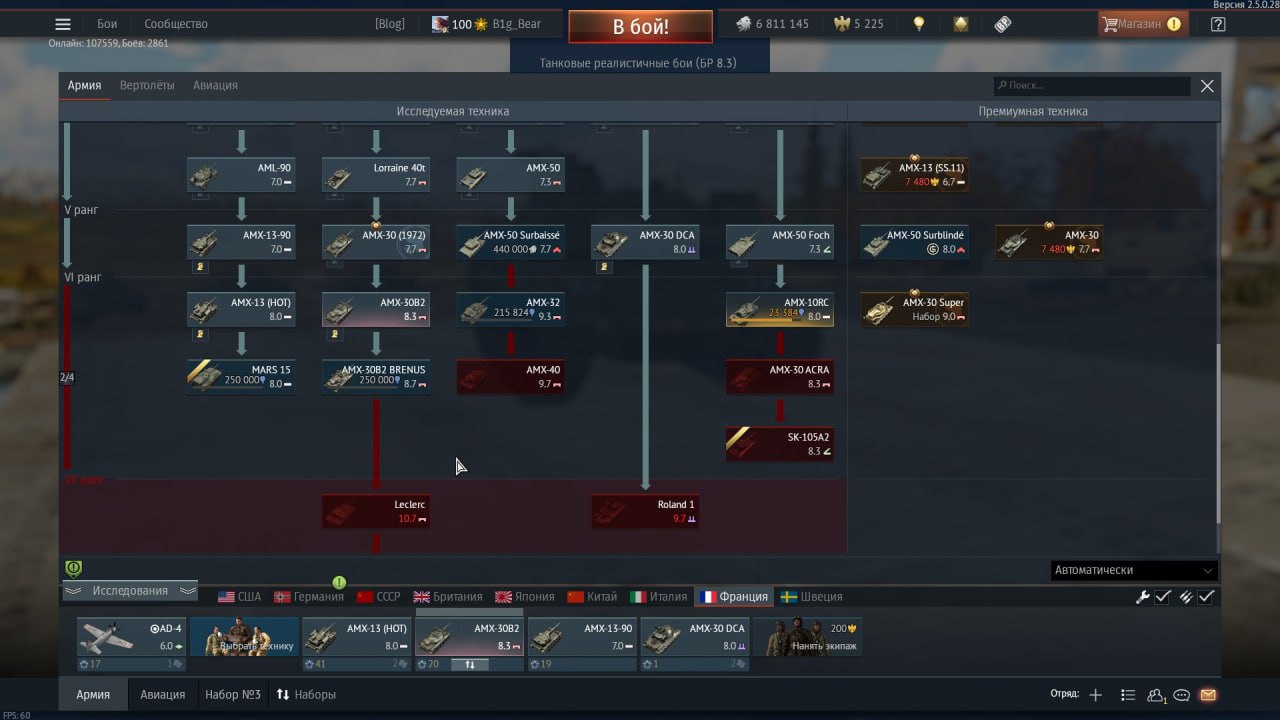
Task: Switch to the top Авиация tab
Action: click(x=215, y=85)
